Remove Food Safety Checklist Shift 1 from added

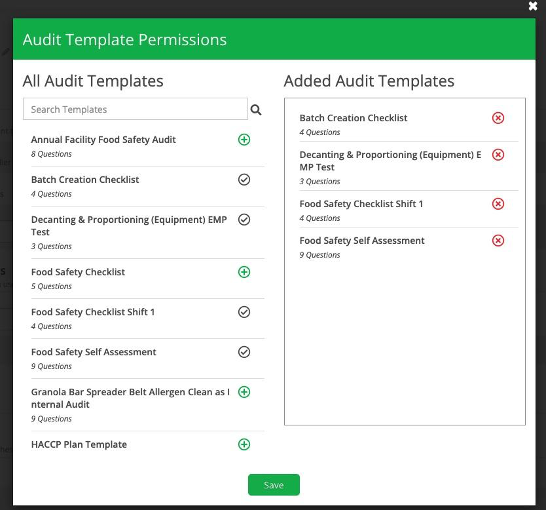(x=498, y=204)
